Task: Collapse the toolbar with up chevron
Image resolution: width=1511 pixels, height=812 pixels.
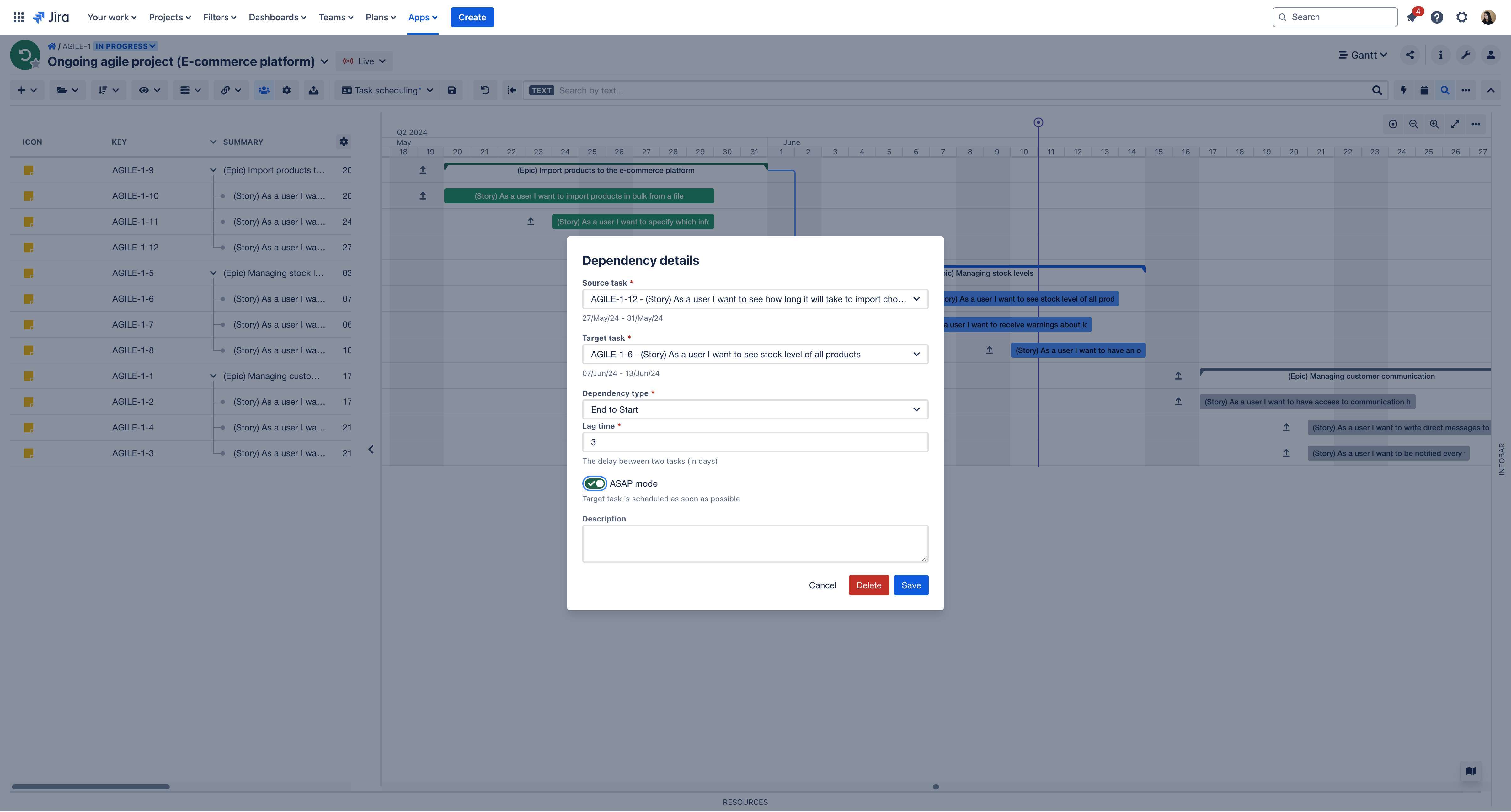Action: (x=1491, y=90)
